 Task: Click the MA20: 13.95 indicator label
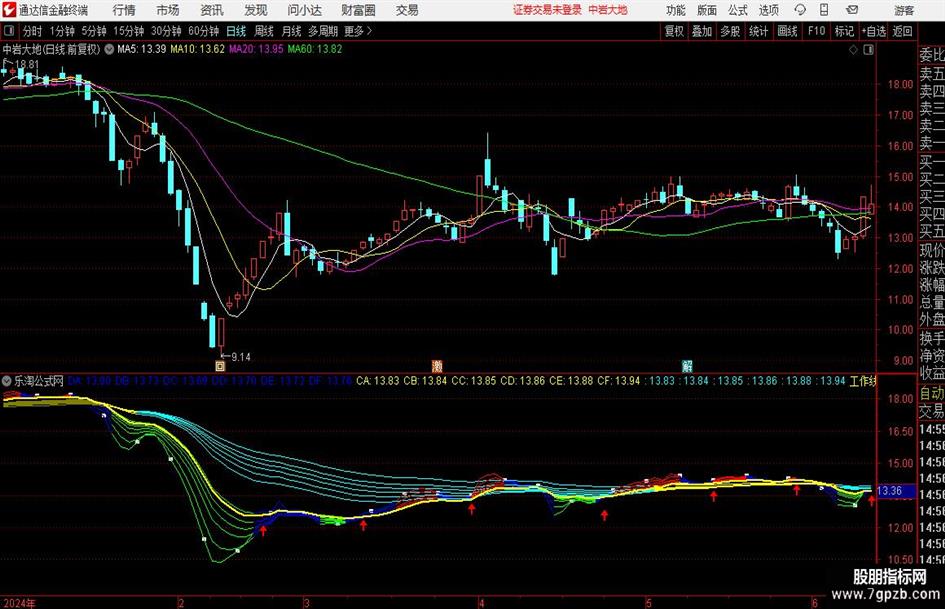(x=256, y=49)
